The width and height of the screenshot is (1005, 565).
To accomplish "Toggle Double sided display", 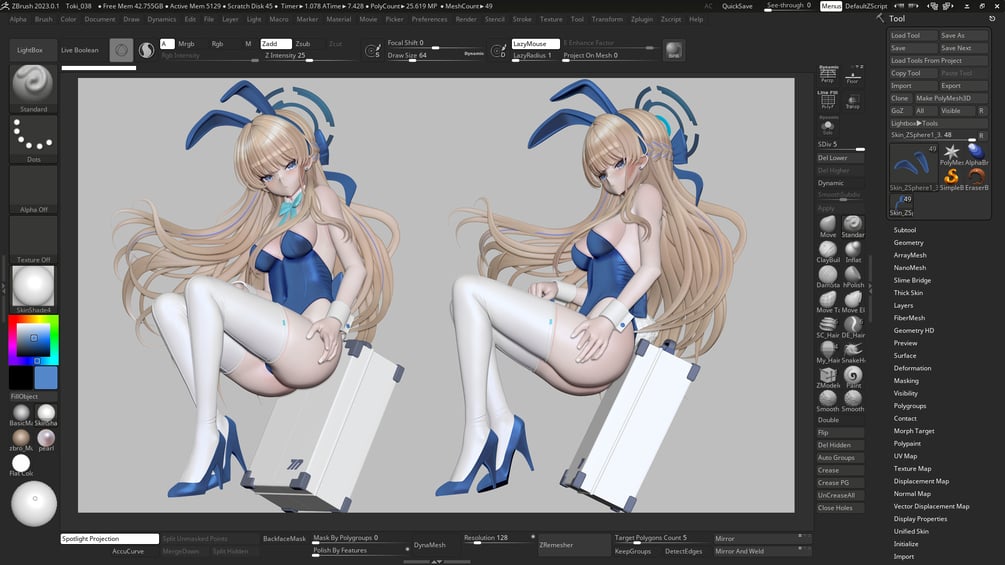I will pyautogui.click(x=840, y=420).
